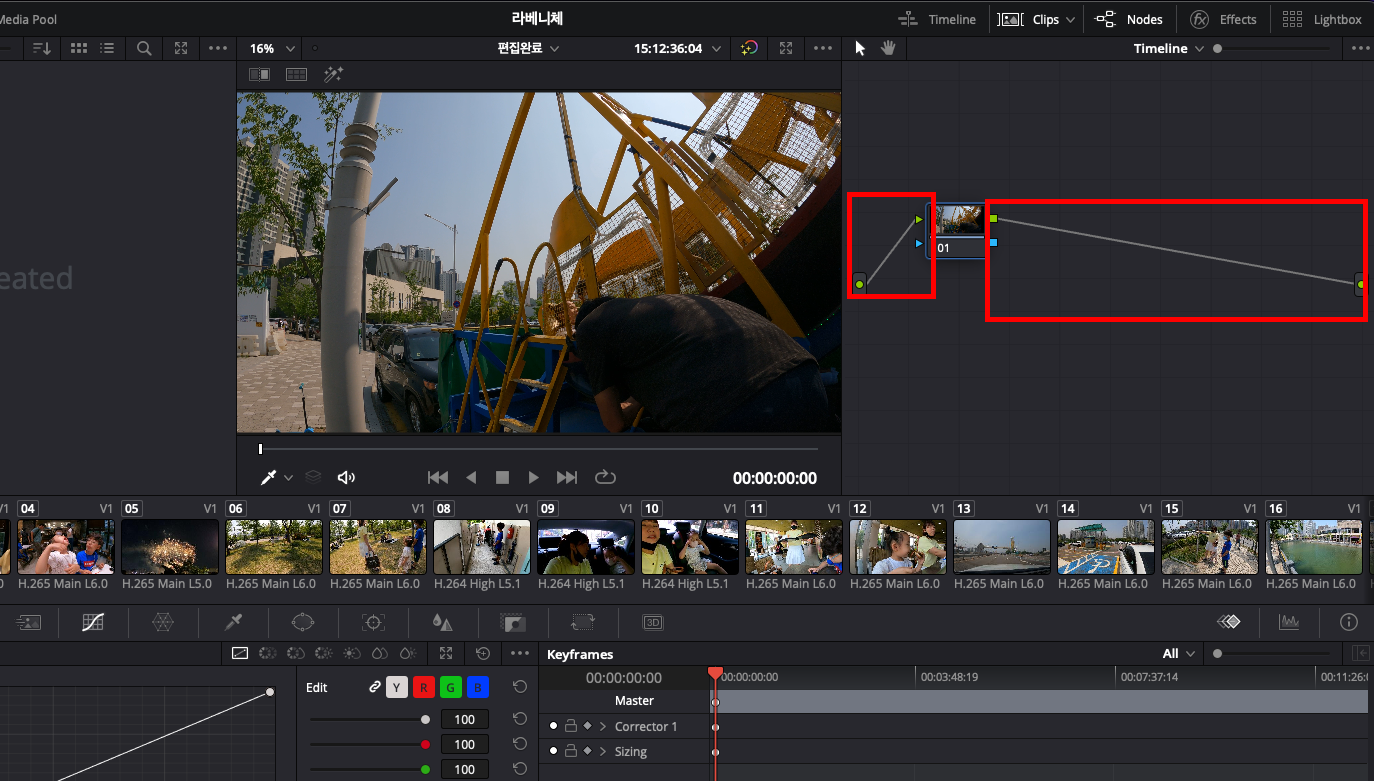Viewport: 1374px width, 781px height.
Task: Select the R red curve channel
Action: point(424,687)
